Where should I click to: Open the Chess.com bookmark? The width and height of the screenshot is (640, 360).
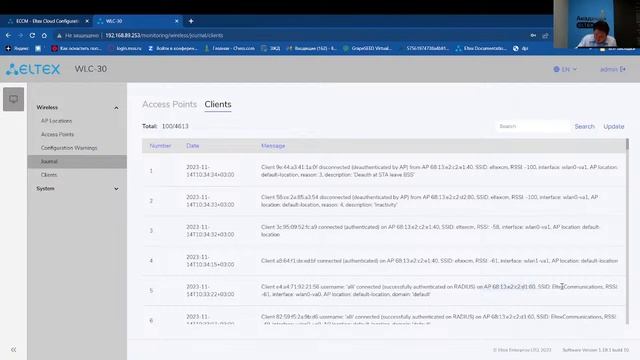(229, 48)
